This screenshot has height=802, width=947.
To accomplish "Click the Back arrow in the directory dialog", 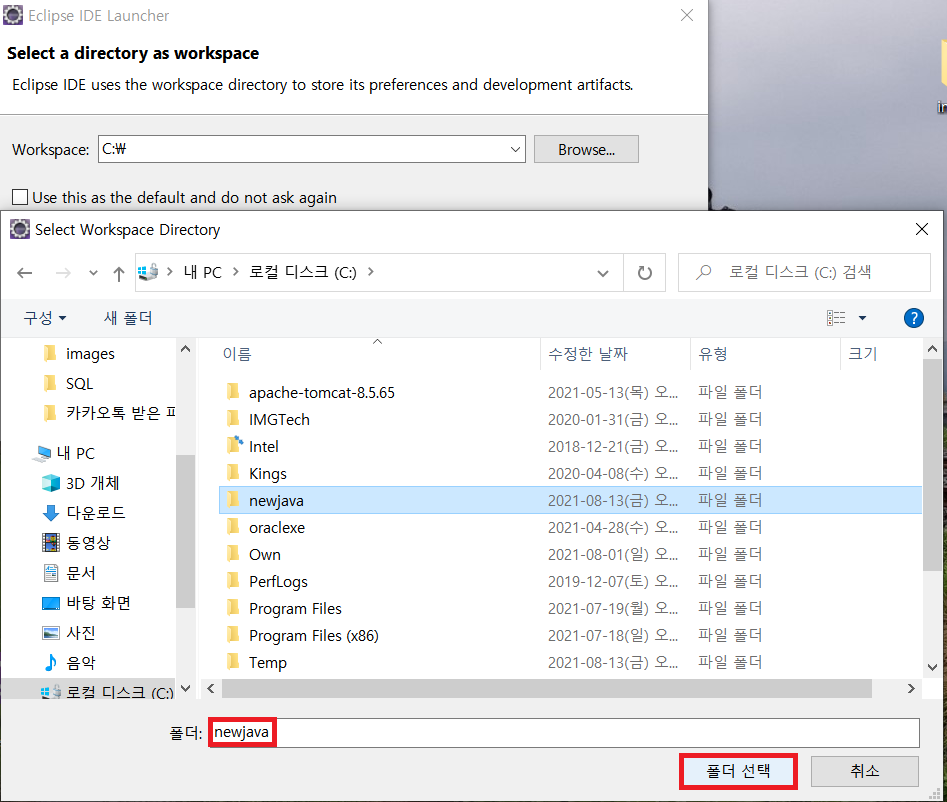I will click(x=25, y=273).
